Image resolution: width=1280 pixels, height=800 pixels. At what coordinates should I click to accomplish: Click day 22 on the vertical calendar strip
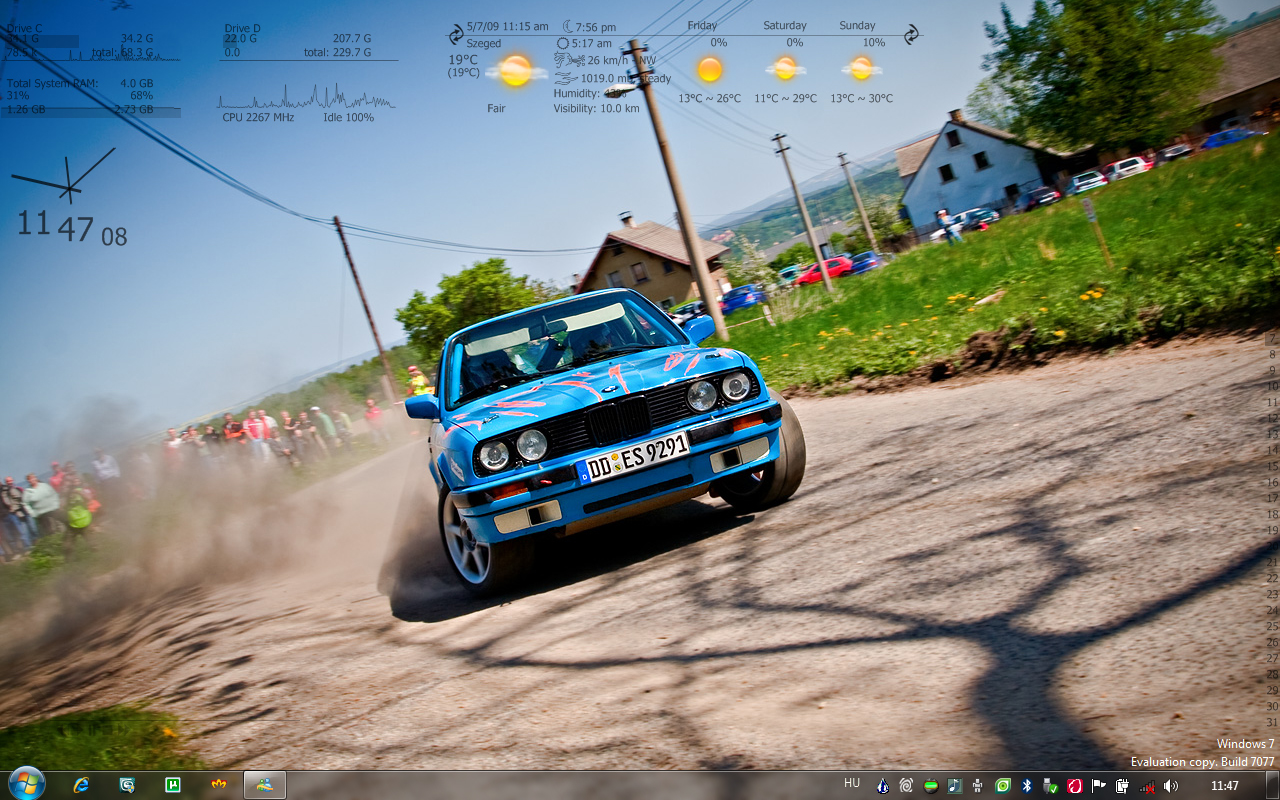pyautogui.click(x=1272, y=578)
